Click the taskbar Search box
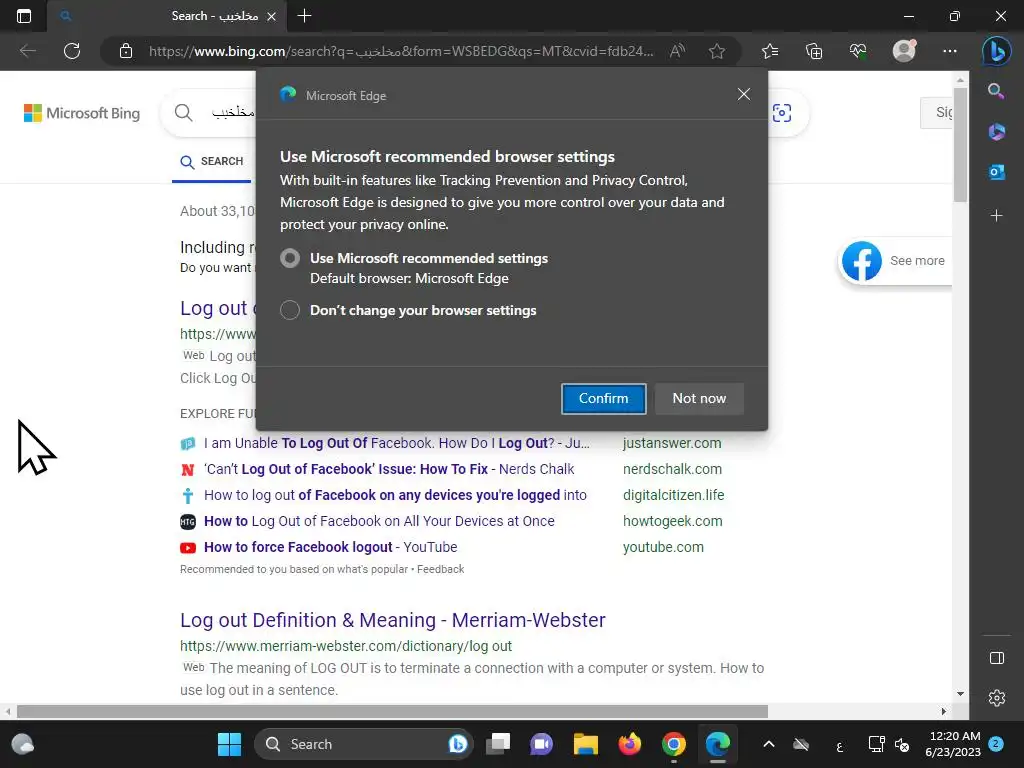 click(x=364, y=744)
